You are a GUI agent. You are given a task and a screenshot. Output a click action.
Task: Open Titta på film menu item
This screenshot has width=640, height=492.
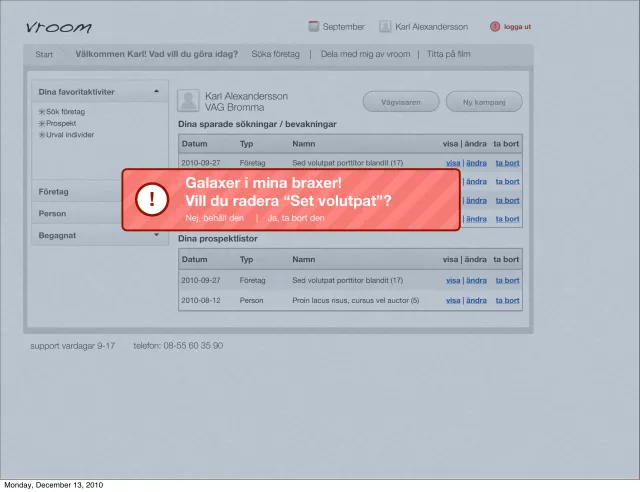[x=449, y=54]
